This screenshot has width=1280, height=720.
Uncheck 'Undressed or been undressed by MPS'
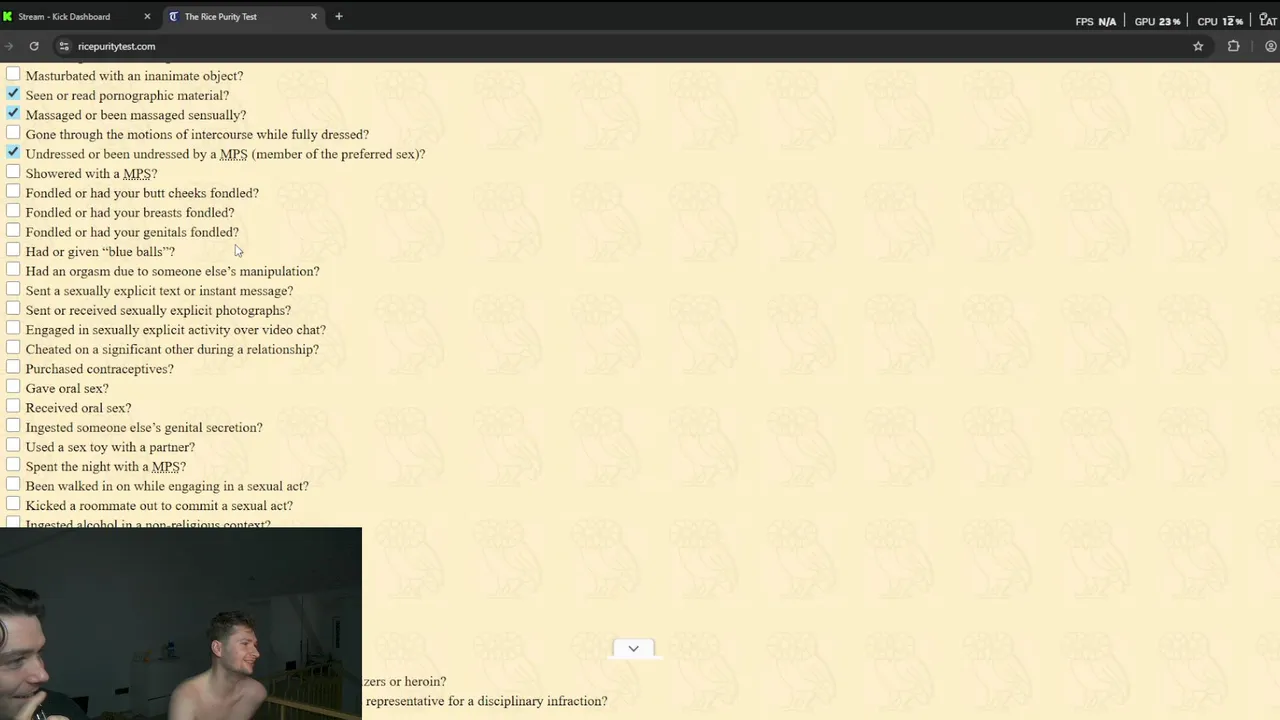(x=13, y=153)
